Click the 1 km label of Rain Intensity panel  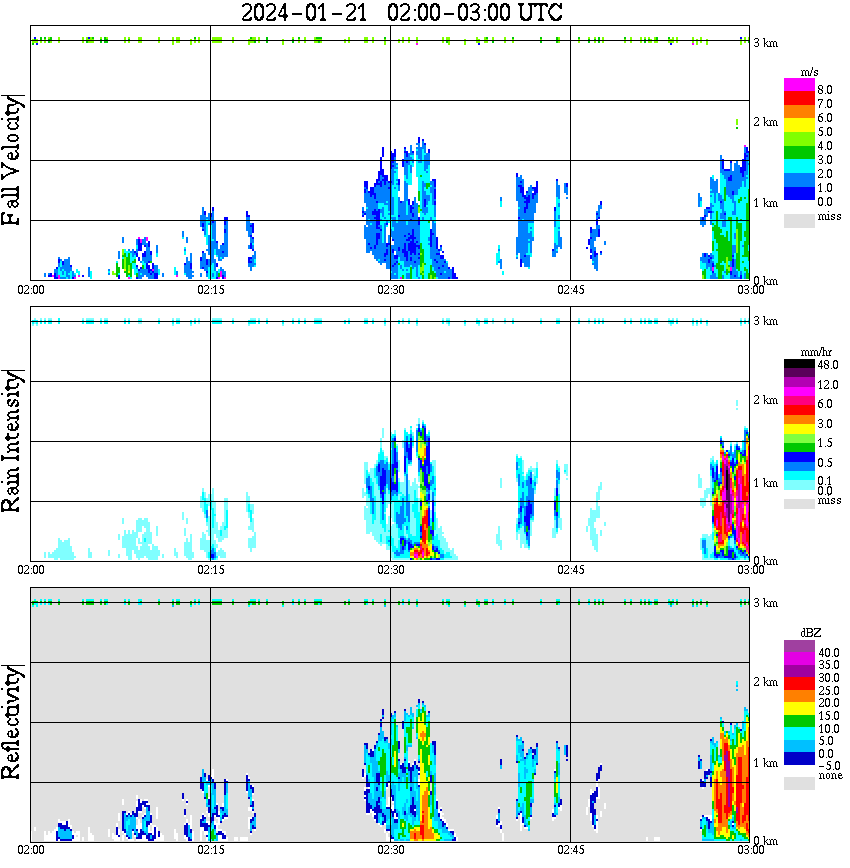point(766,483)
